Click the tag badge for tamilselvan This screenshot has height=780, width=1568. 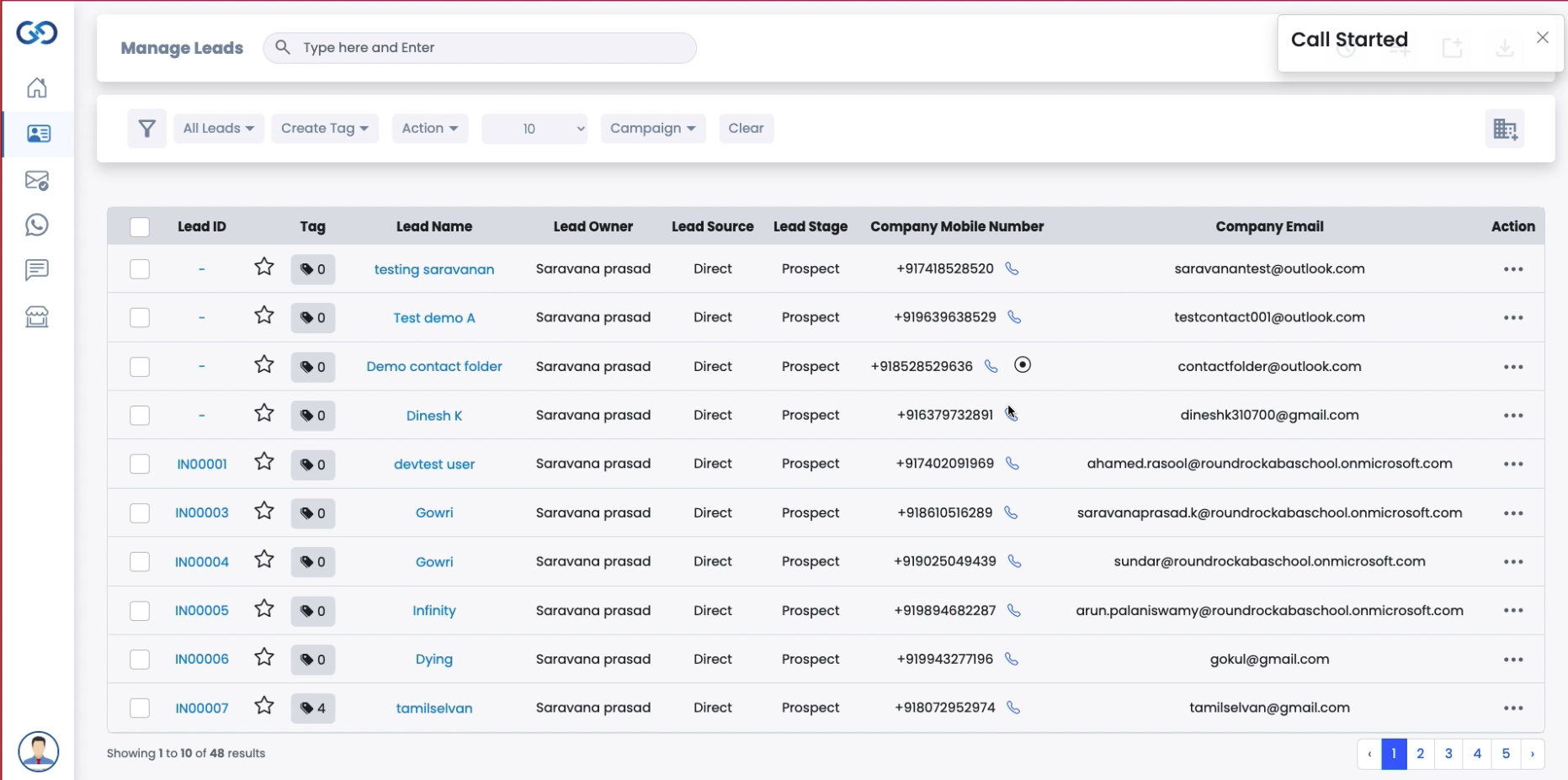point(313,708)
